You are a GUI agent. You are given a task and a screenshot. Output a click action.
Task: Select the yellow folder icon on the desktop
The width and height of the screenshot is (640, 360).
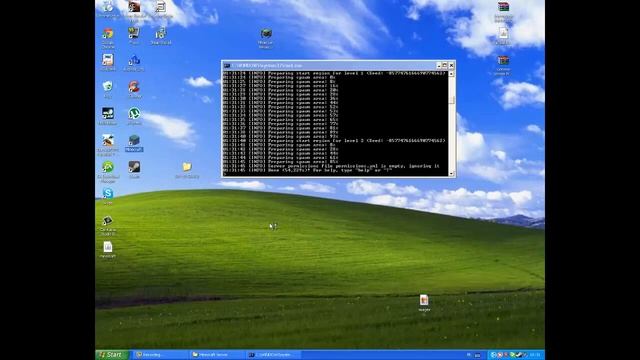pos(187,167)
